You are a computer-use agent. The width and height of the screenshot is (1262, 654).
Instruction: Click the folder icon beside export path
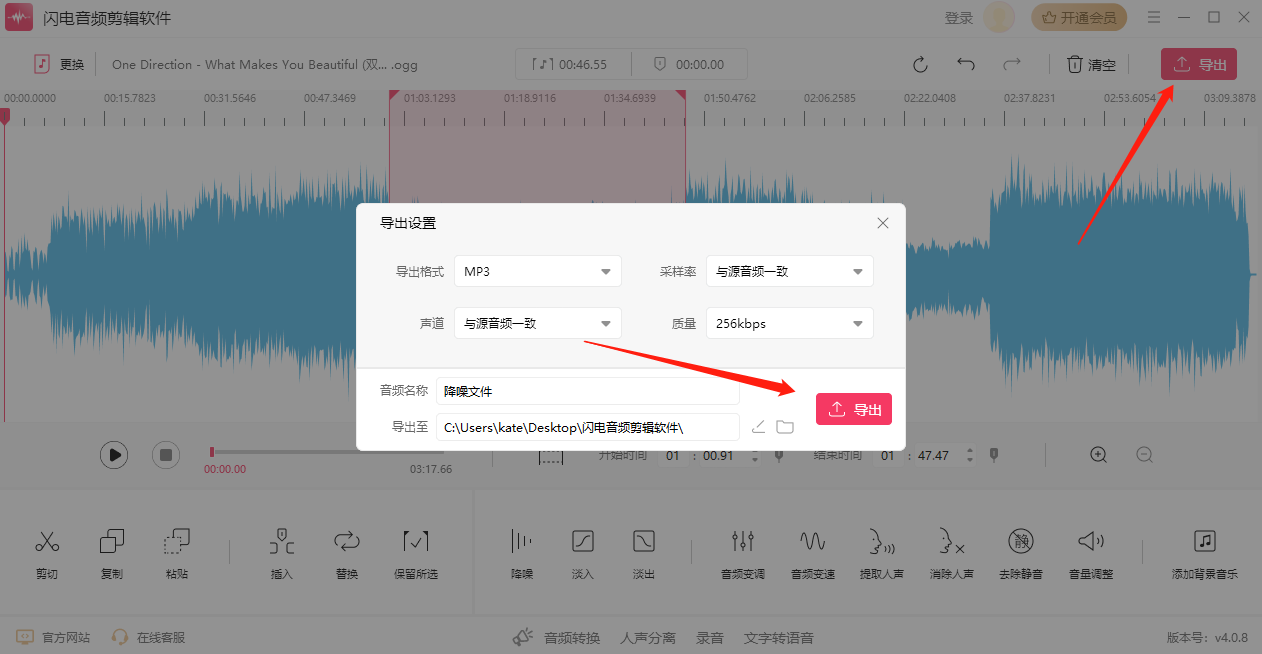(x=785, y=427)
